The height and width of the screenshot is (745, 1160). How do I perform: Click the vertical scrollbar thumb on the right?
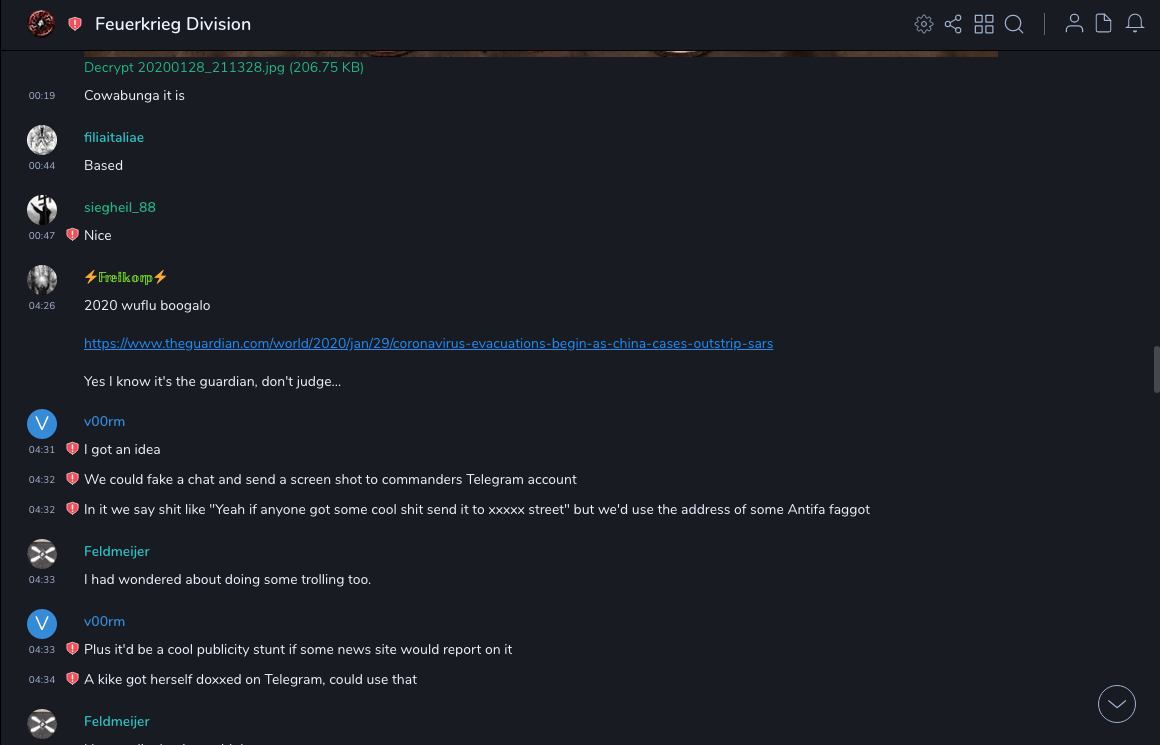[x=1156, y=370]
